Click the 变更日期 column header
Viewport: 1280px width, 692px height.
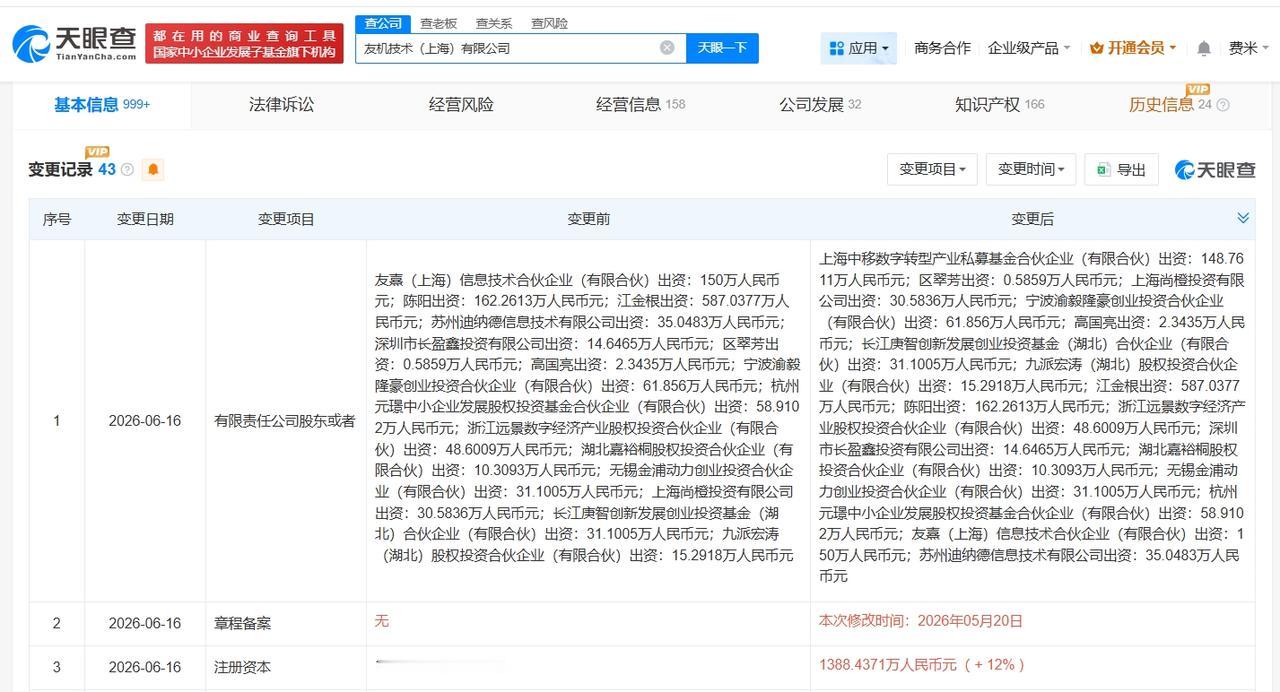(145, 219)
